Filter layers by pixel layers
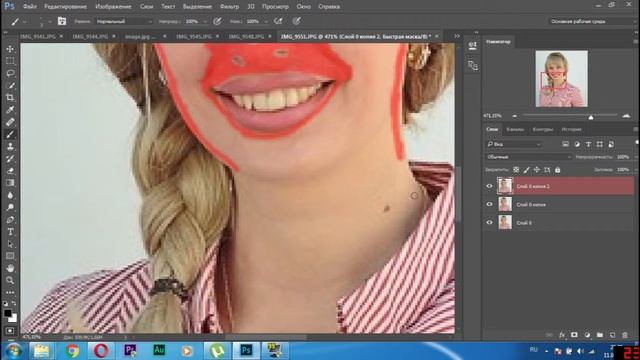This screenshot has height=360, width=640. 566,144
